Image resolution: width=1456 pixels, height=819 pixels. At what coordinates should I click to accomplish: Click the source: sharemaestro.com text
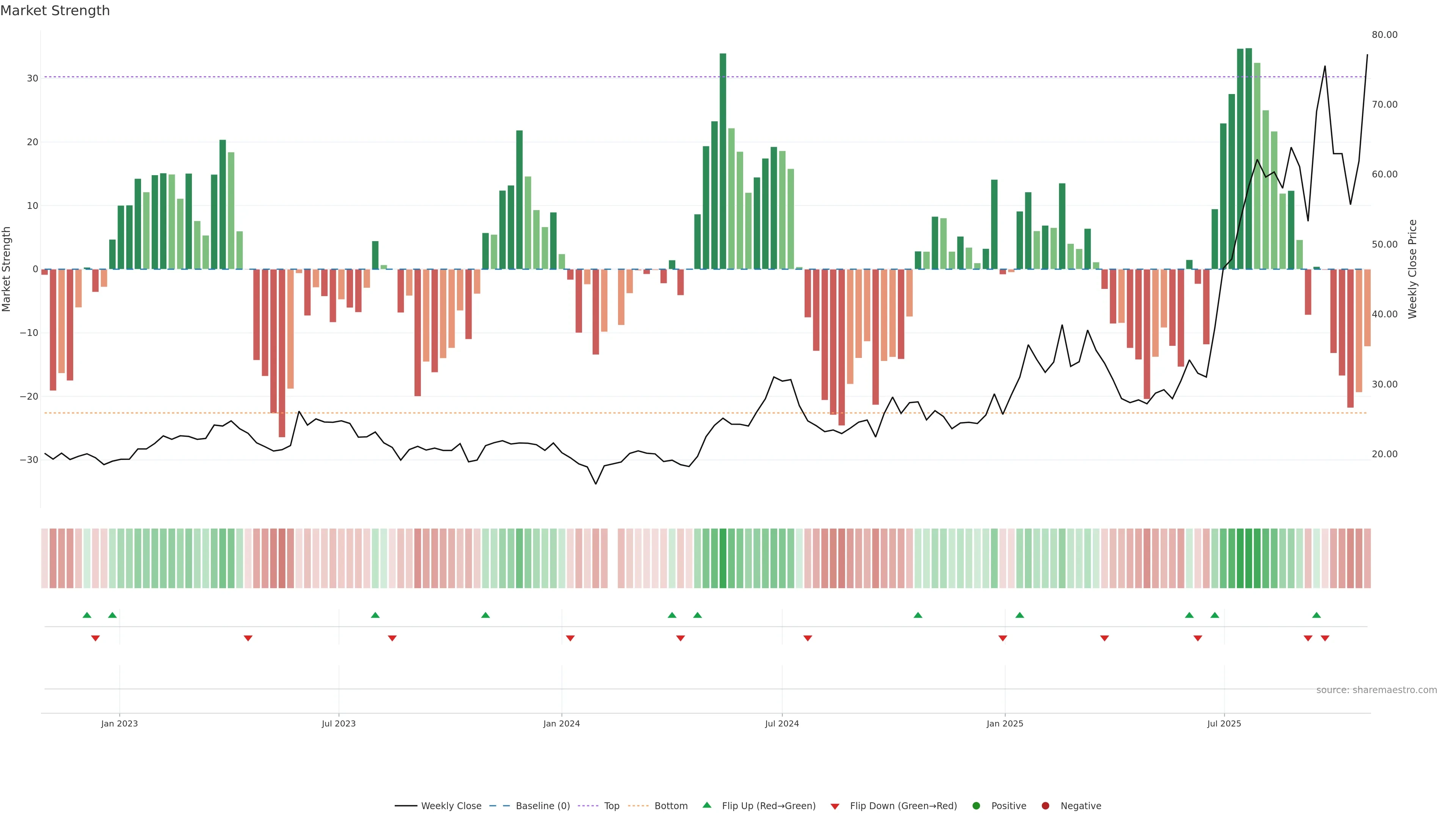[x=1376, y=690]
